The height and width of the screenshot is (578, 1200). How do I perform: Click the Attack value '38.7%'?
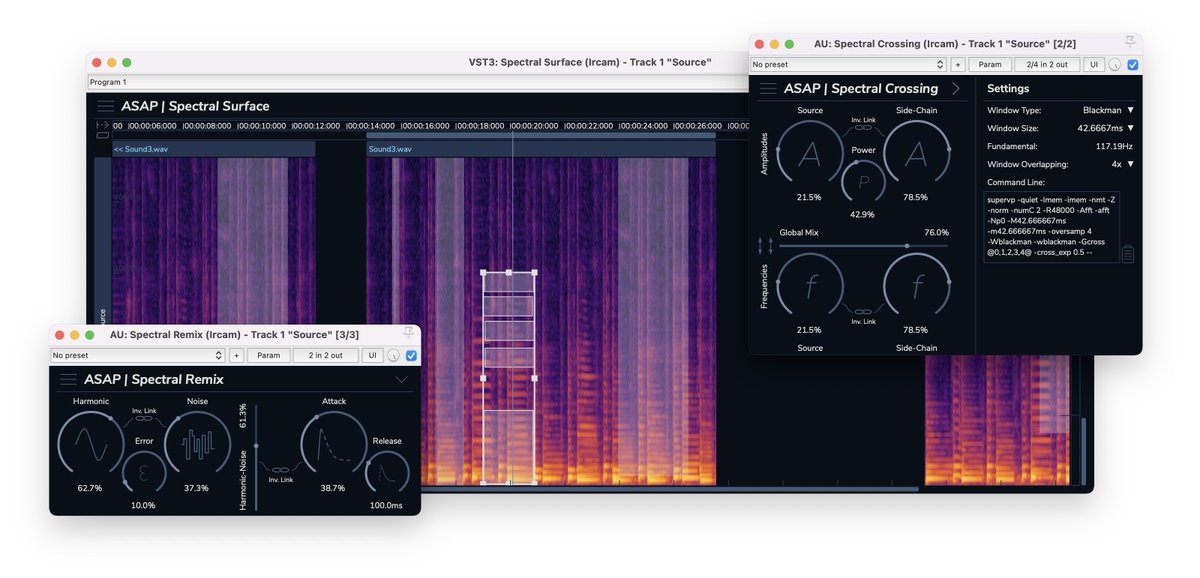click(x=333, y=488)
